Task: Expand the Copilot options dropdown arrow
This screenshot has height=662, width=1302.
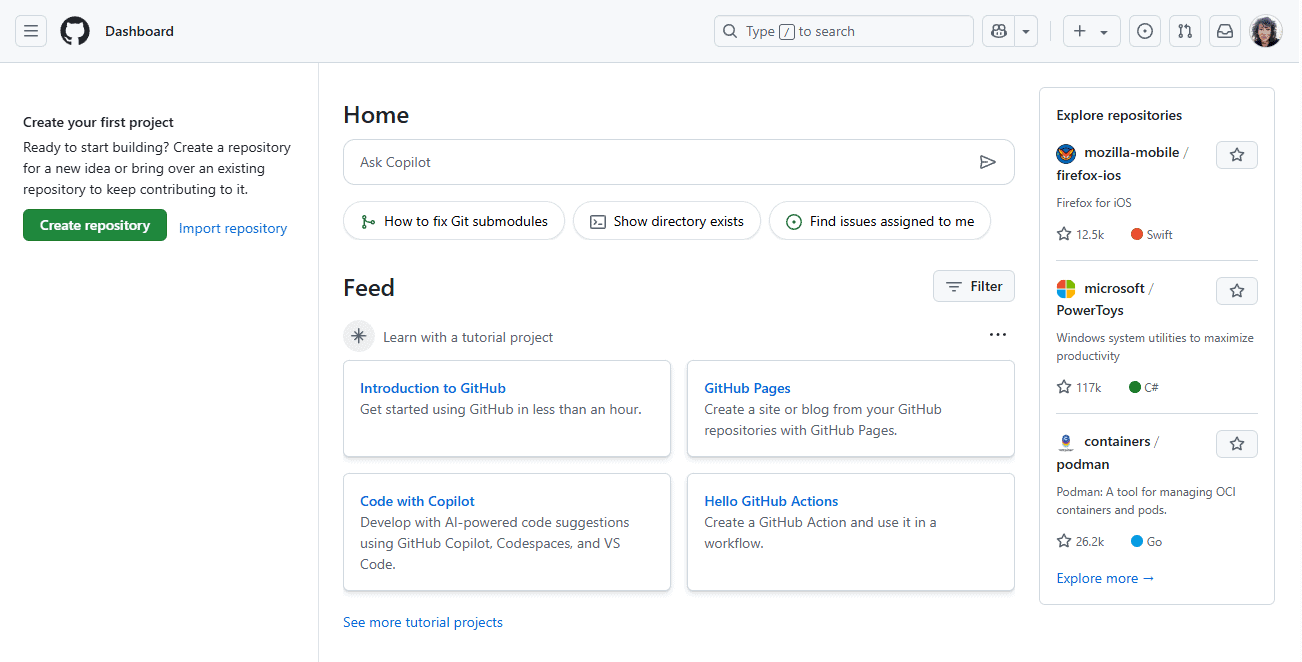Action: click(x=1025, y=31)
